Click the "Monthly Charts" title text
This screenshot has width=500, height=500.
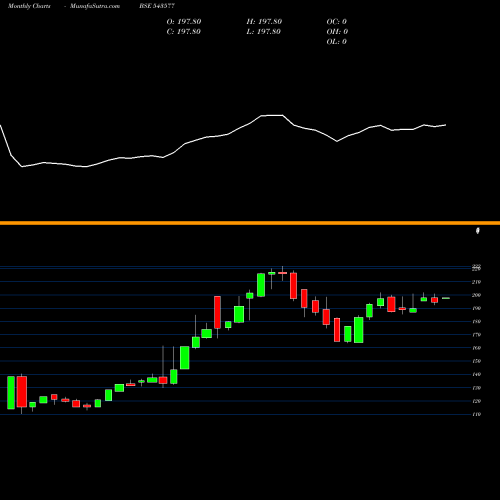[x=29, y=6]
